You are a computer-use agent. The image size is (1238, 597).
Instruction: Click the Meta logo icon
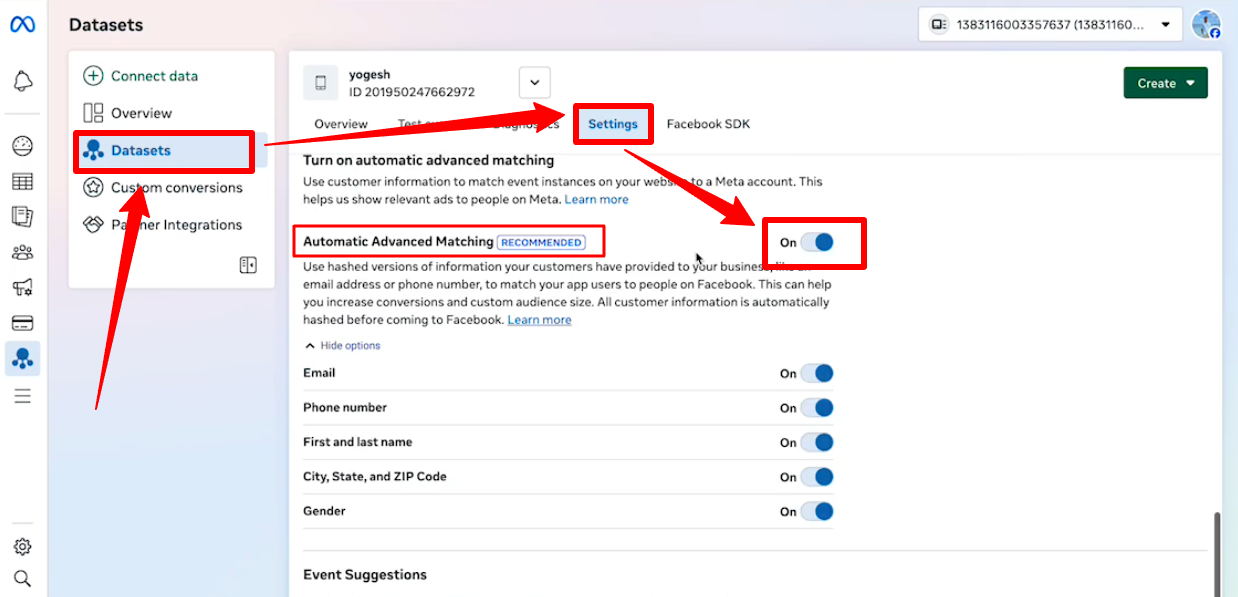click(x=22, y=25)
